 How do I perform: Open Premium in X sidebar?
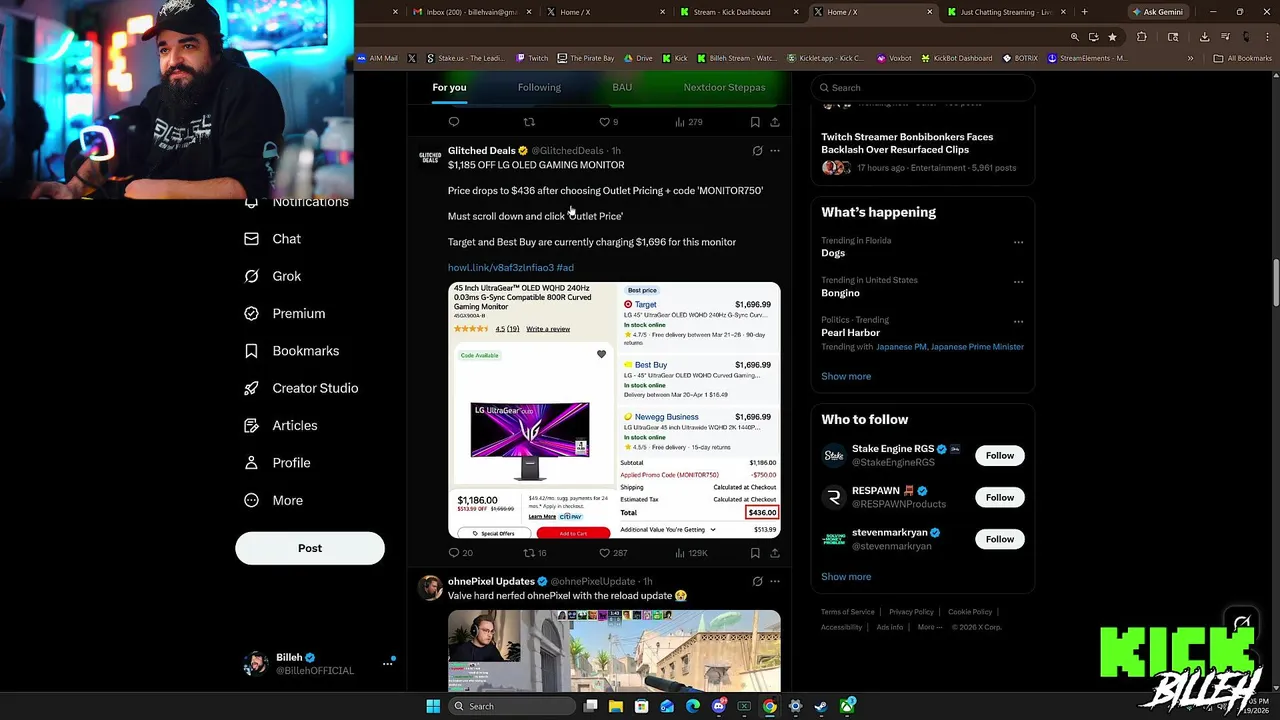click(x=285, y=313)
